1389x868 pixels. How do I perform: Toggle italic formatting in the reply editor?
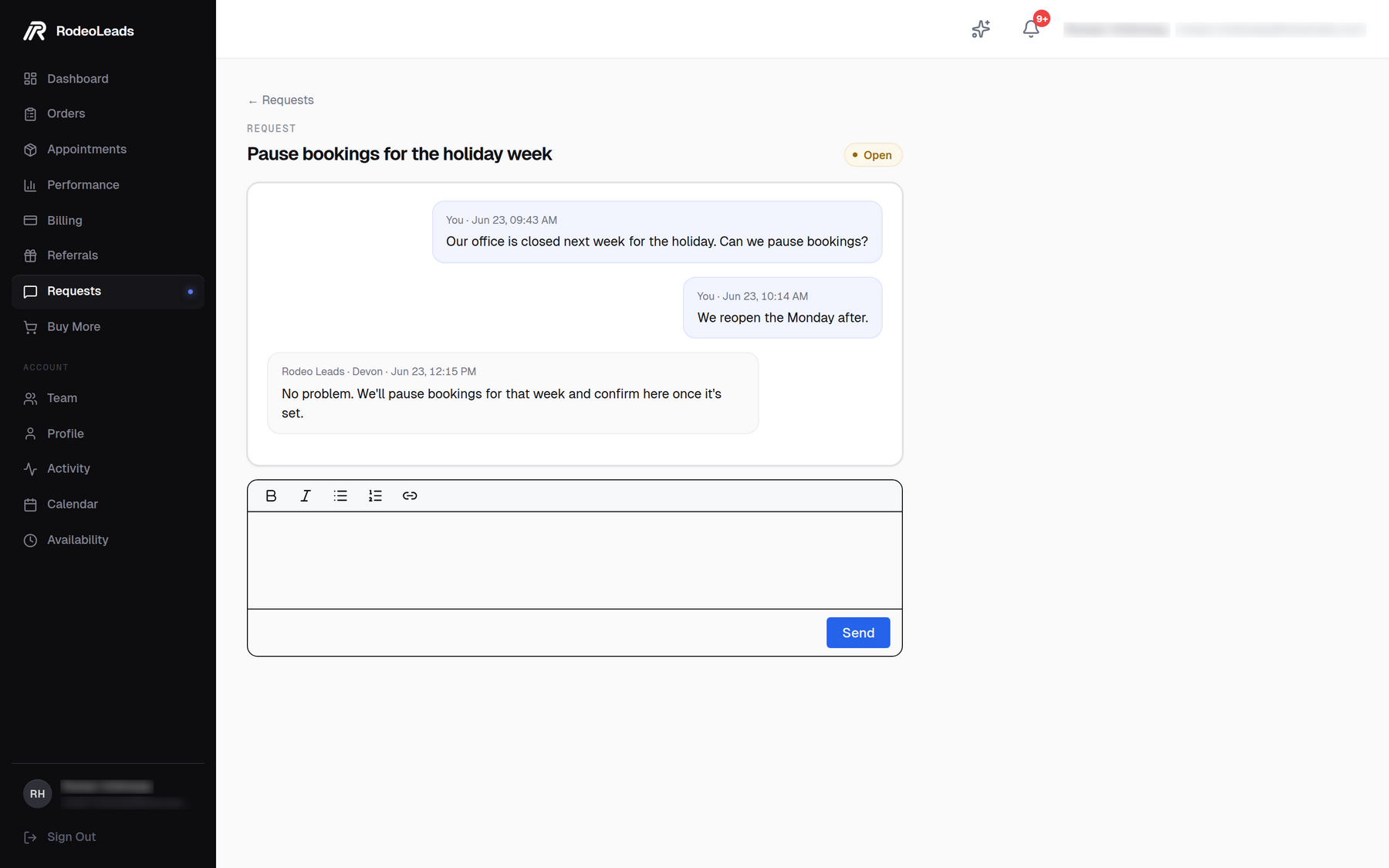tap(306, 496)
